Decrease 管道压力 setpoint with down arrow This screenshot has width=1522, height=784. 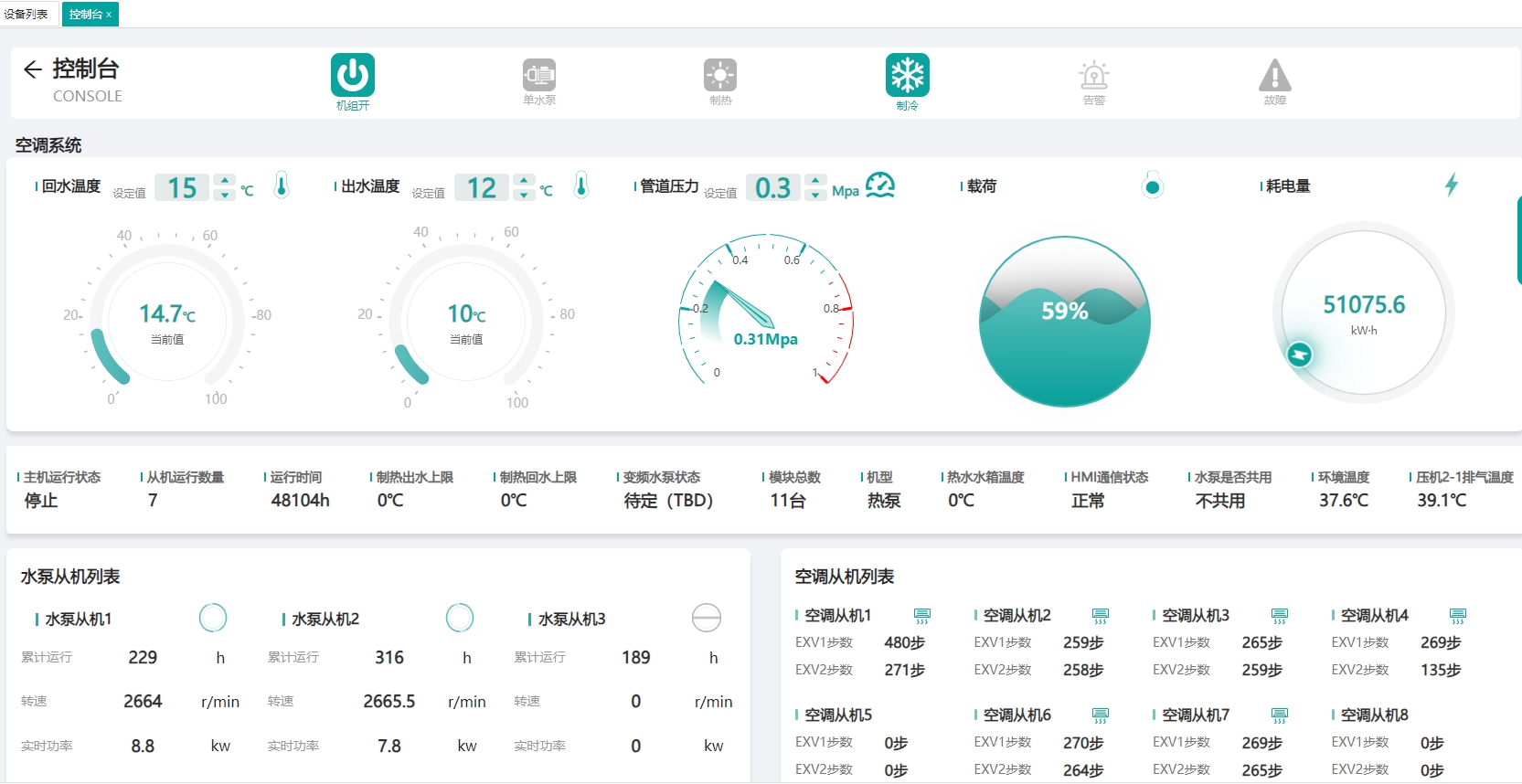(815, 195)
